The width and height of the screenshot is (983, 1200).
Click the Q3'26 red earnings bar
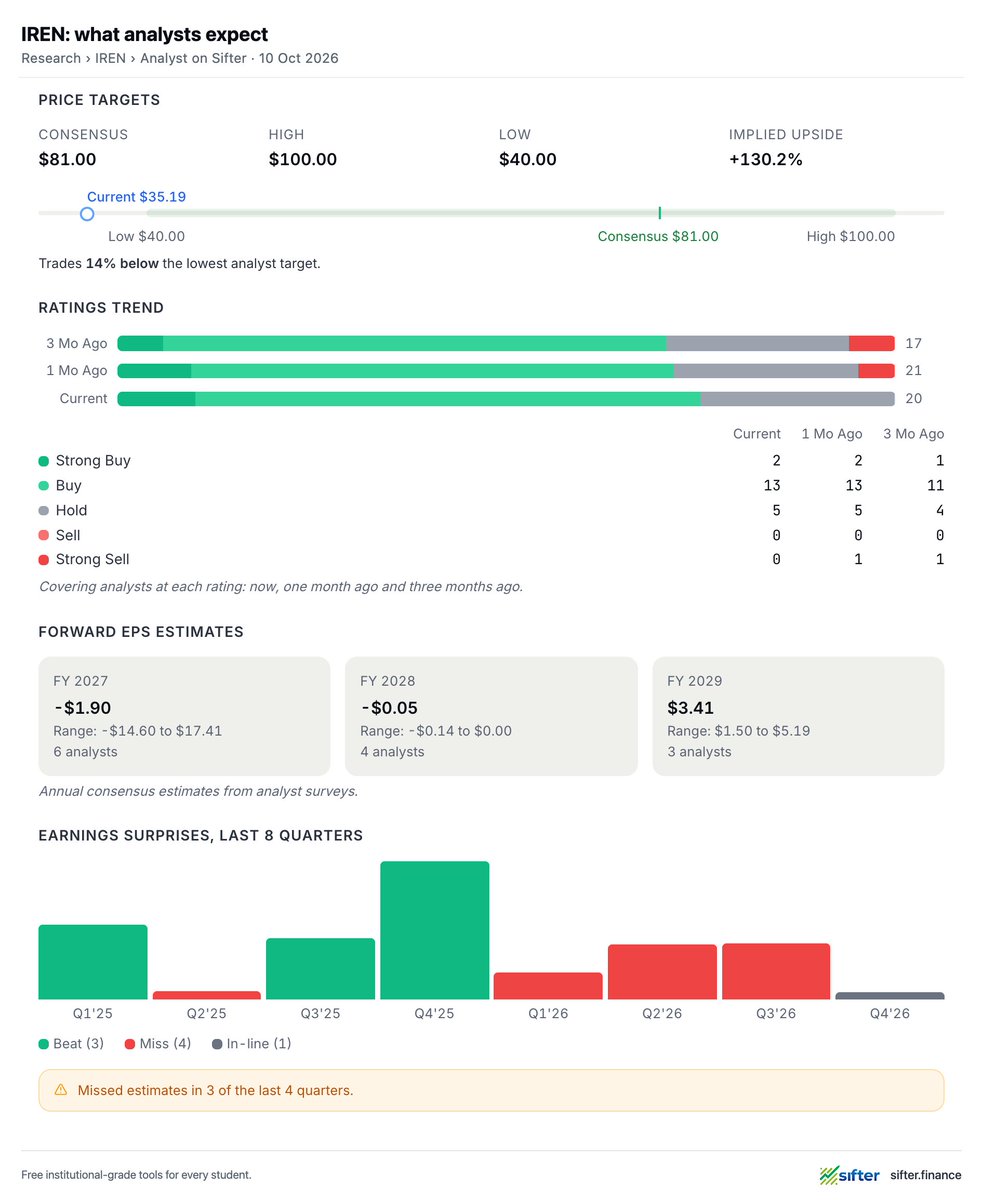776,971
